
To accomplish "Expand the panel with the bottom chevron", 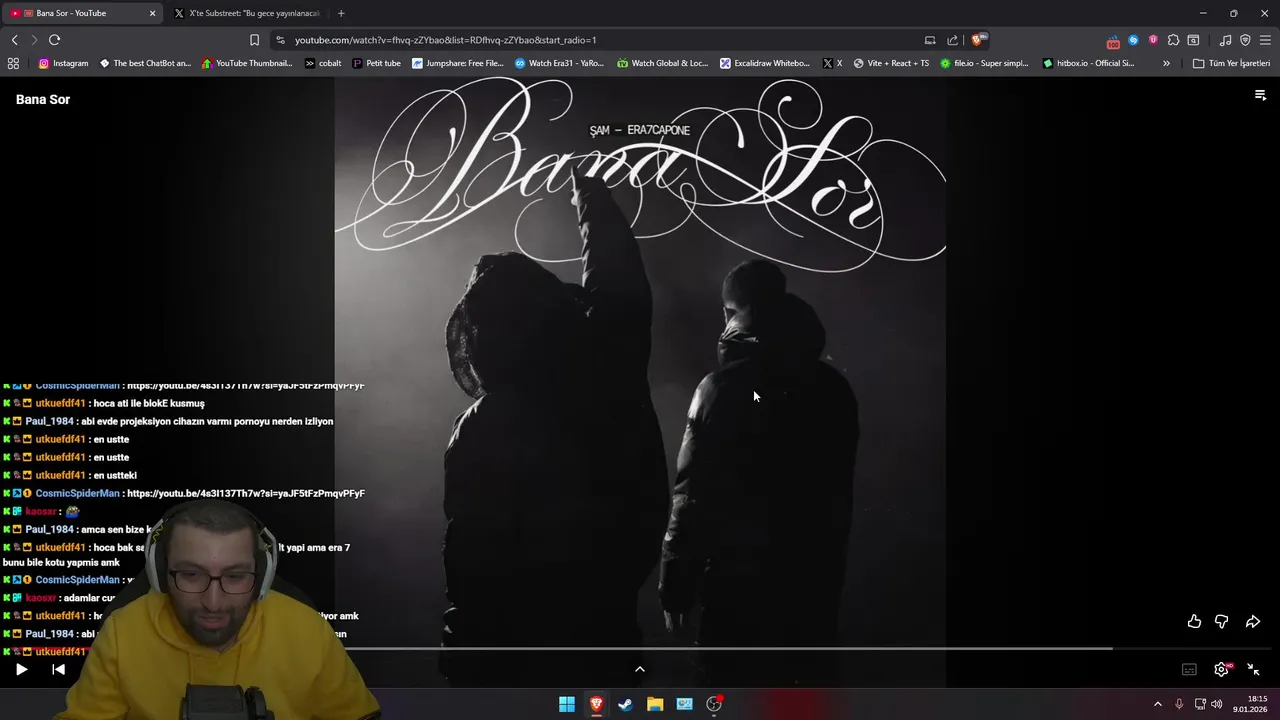I will coord(640,669).
